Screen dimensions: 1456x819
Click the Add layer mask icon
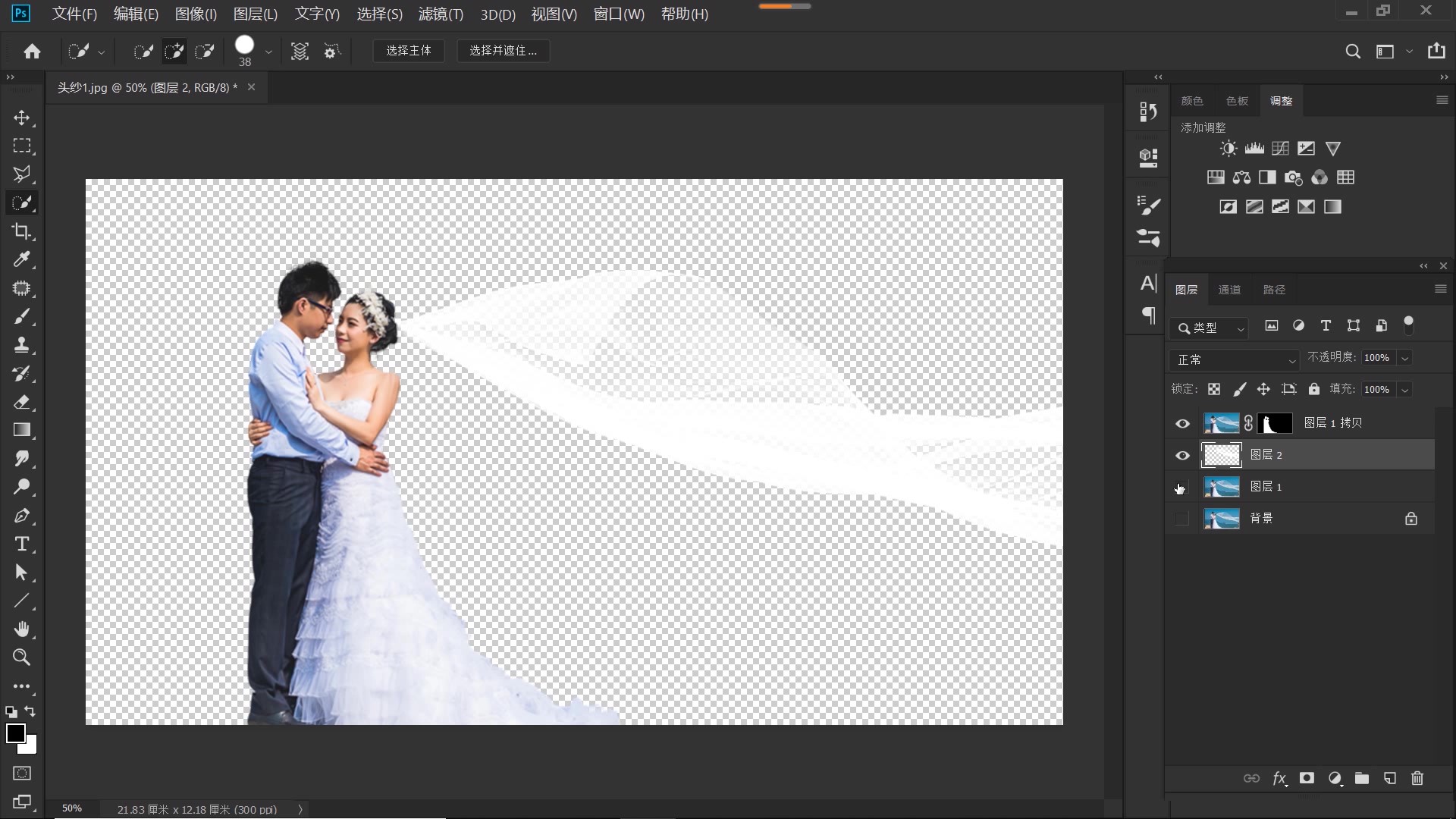(x=1307, y=778)
